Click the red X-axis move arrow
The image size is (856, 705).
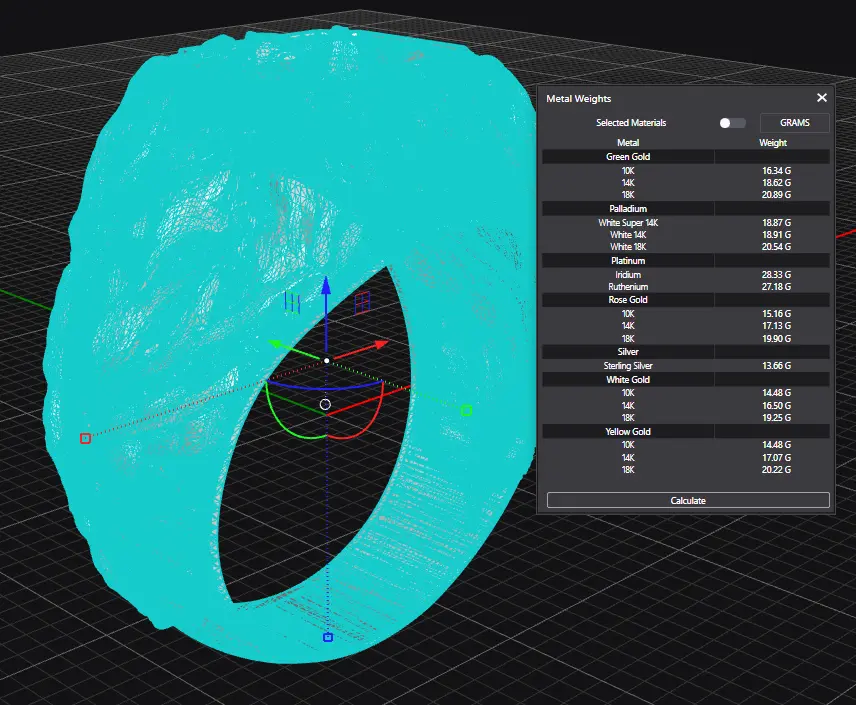380,345
